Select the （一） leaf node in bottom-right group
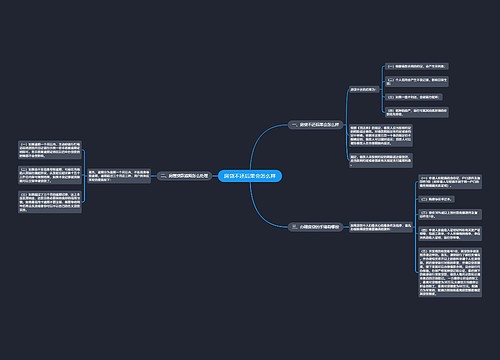The width and height of the screenshot is (500, 360). coord(450,182)
